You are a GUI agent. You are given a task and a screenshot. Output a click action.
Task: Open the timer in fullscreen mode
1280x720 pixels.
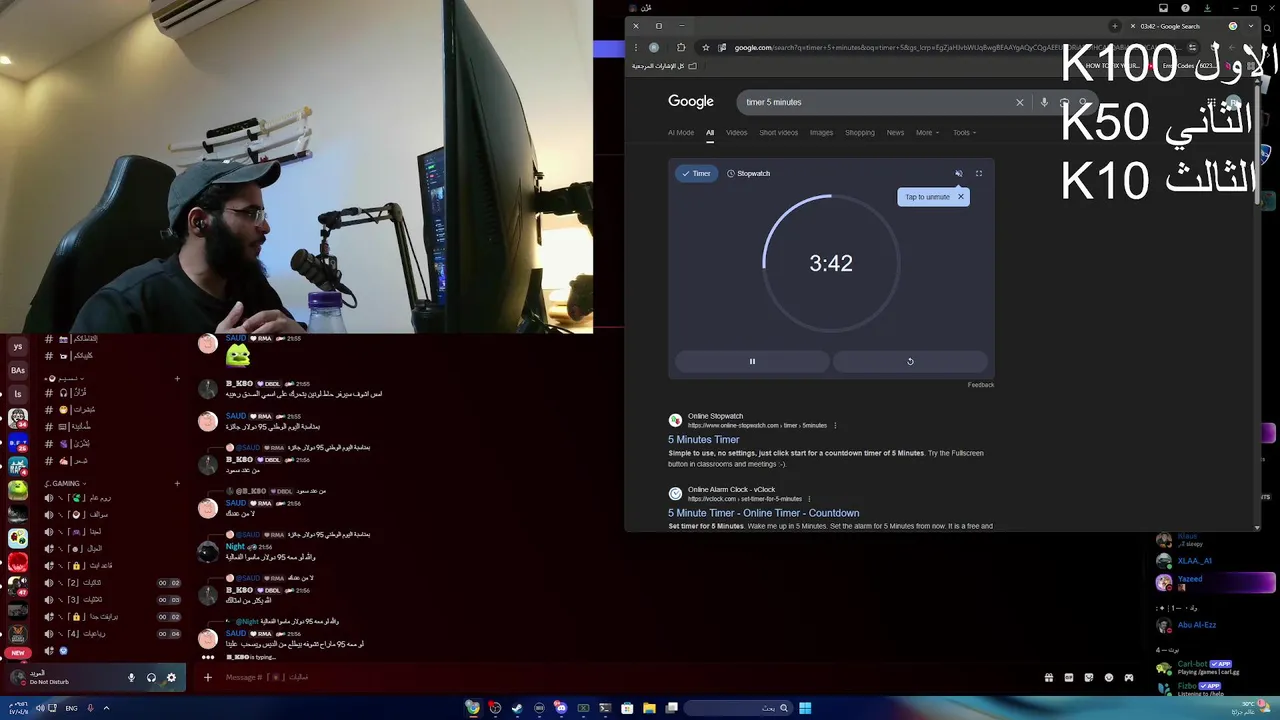click(x=979, y=174)
